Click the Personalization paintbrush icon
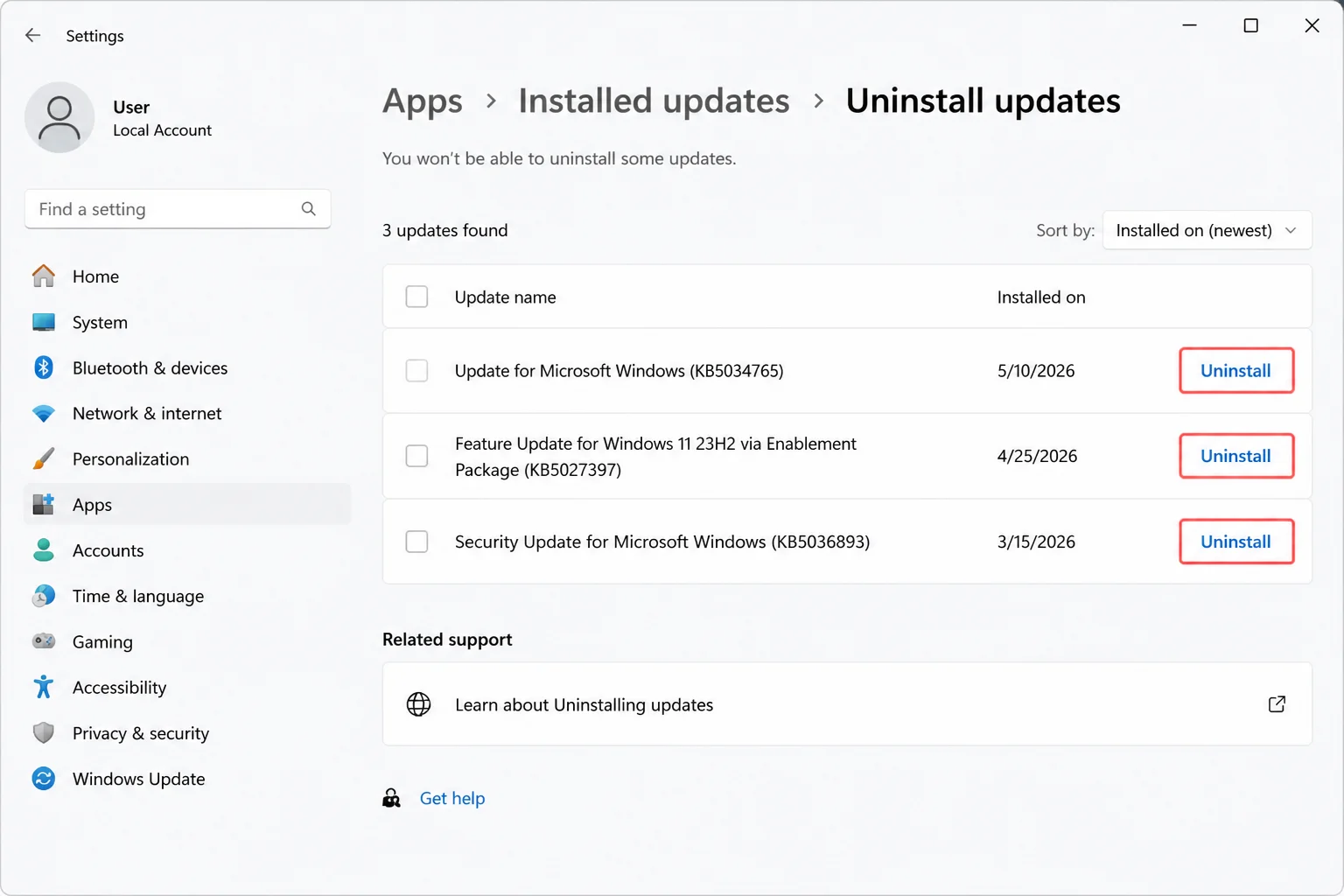Screen dimensions: 1344x896 pyautogui.click(x=44, y=458)
